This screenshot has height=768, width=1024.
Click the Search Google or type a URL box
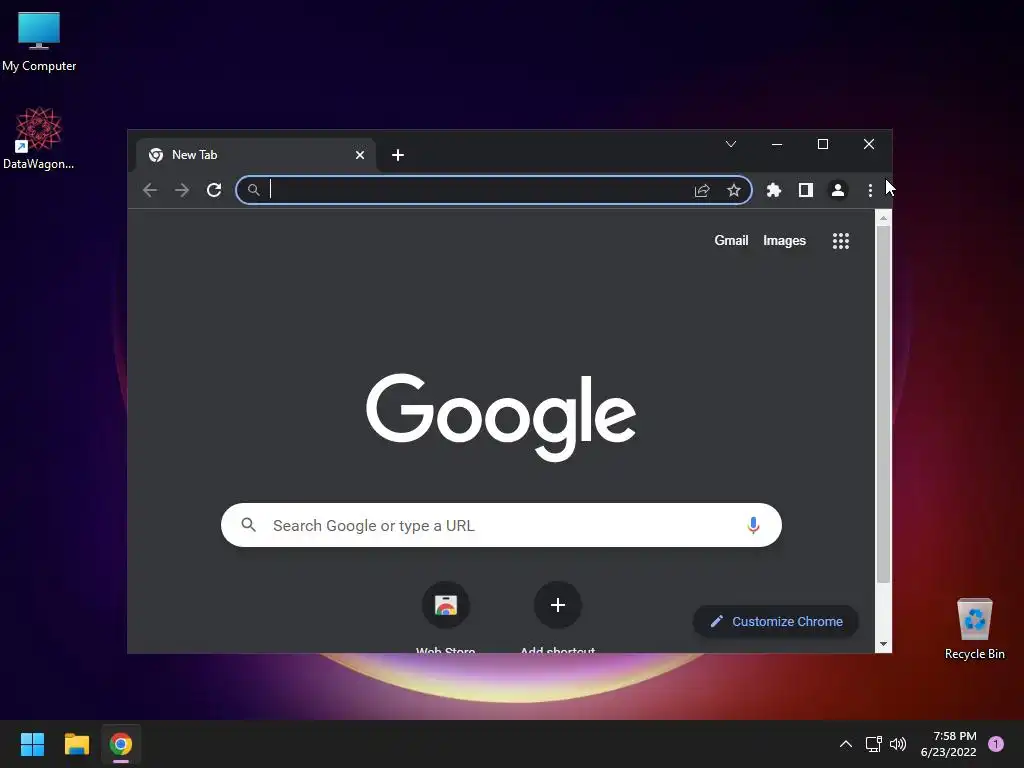[x=502, y=525]
